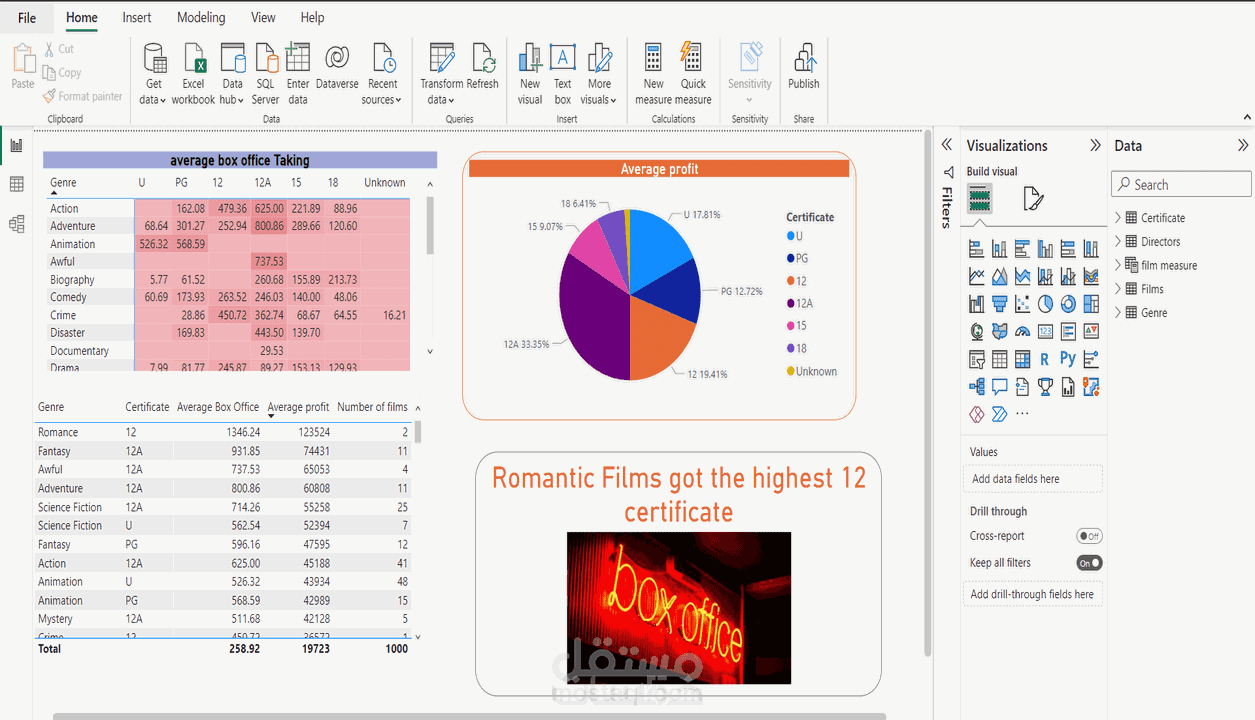Turn off the Keep all filters toggle
The width and height of the screenshot is (1255, 720).
point(1088,562)
